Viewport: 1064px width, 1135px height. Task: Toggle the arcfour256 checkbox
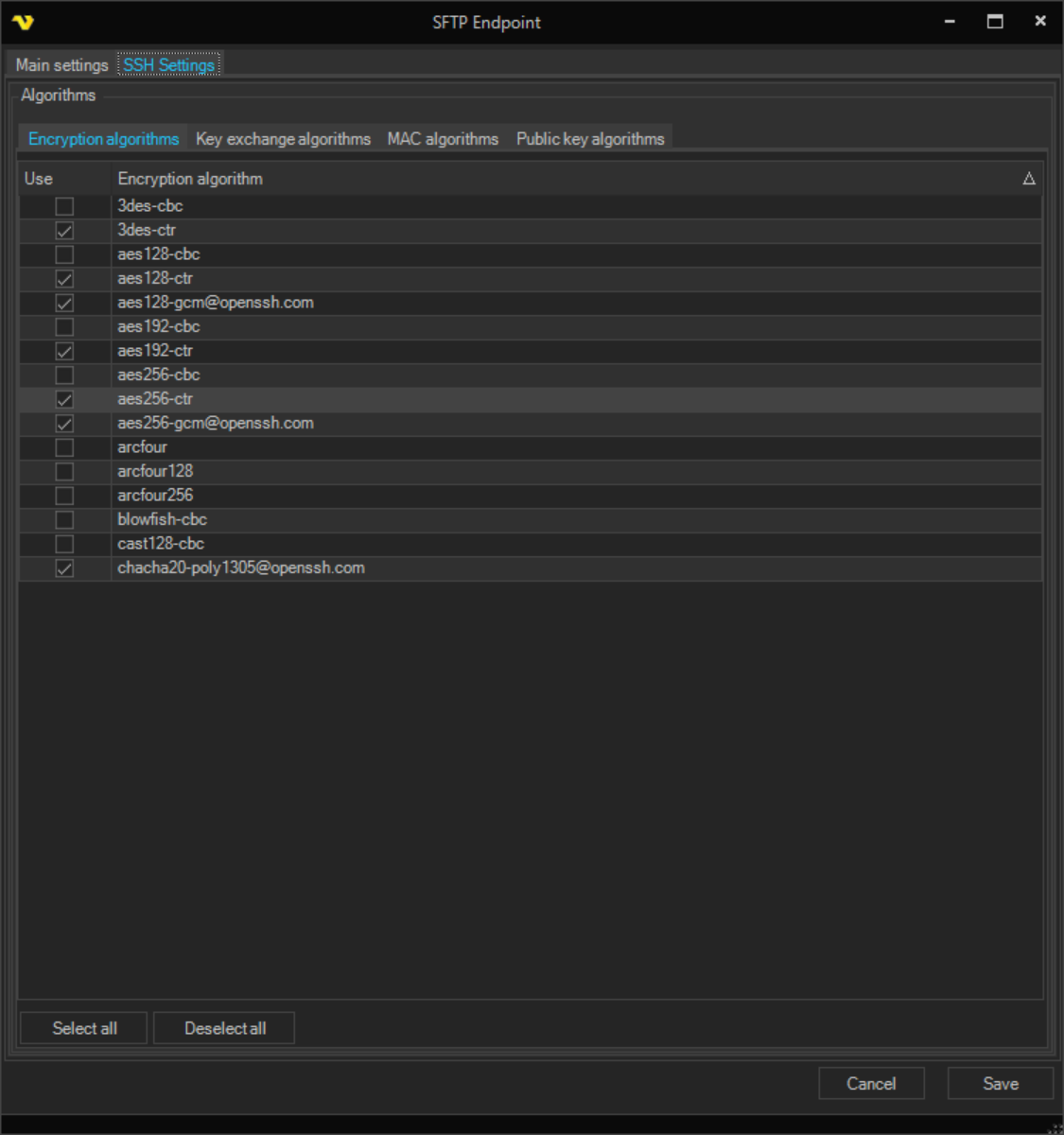click(64, 496)
